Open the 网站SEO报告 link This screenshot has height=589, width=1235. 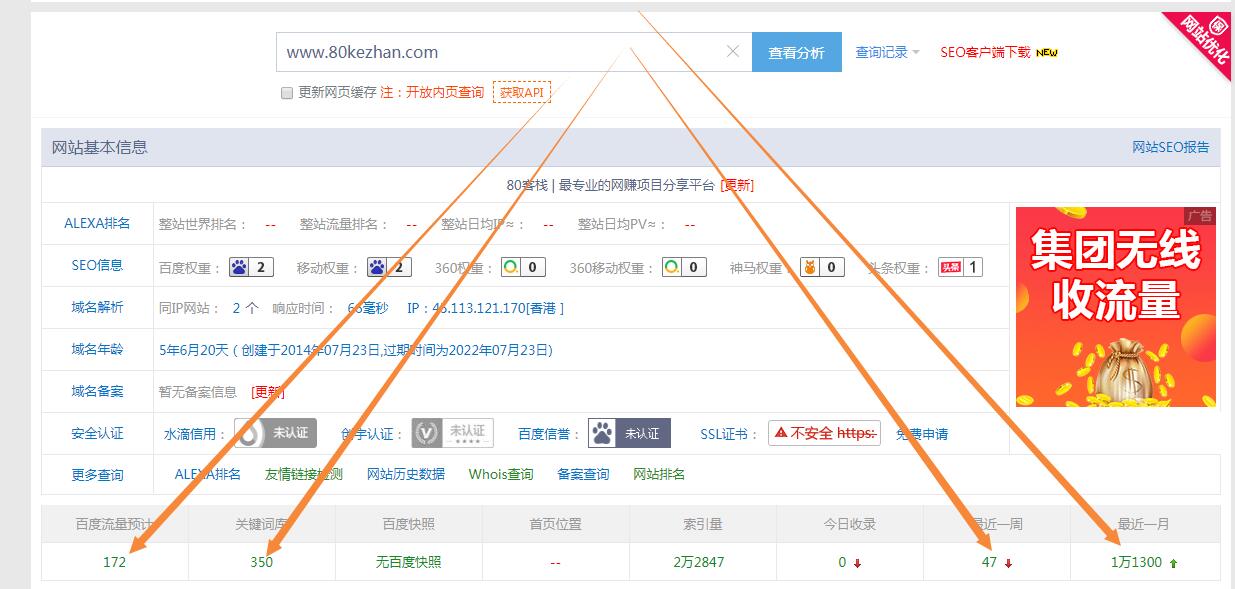pyautogui.click(x=1169, y=147)
